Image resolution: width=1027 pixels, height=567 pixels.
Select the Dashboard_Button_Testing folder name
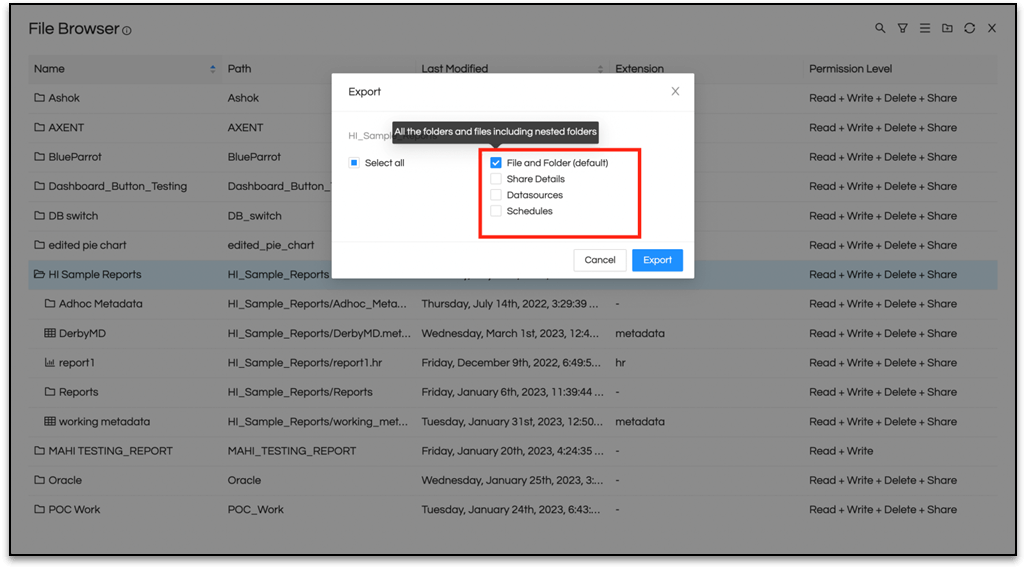(x=118, y=186)
